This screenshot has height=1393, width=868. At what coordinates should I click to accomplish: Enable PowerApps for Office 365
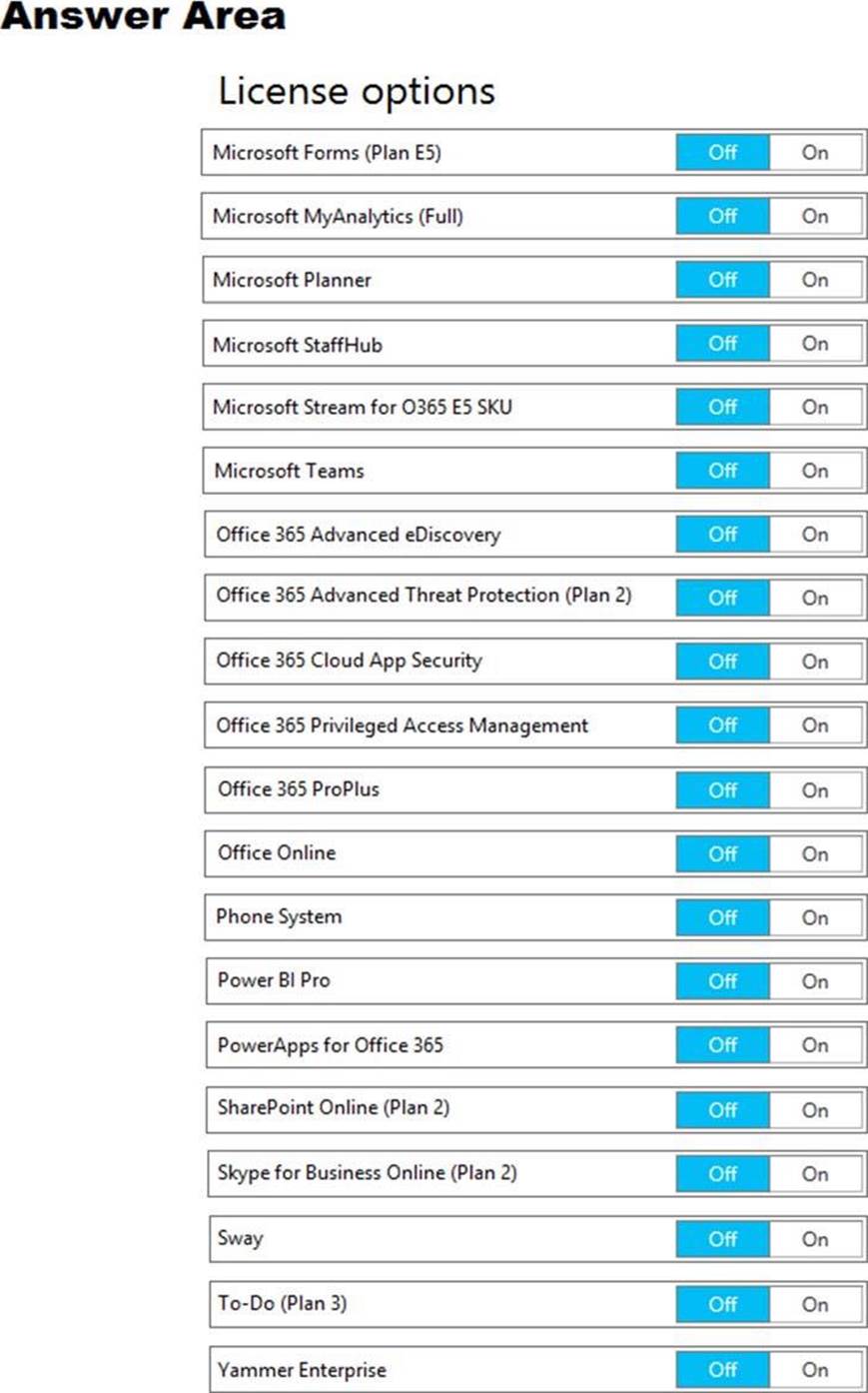tap(815, 1045)
